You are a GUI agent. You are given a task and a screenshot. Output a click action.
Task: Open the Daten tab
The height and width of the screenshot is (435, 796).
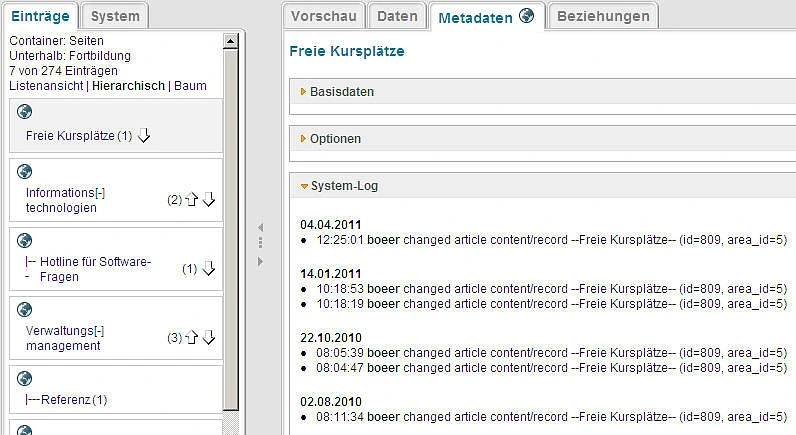click(x=396, y=16)
